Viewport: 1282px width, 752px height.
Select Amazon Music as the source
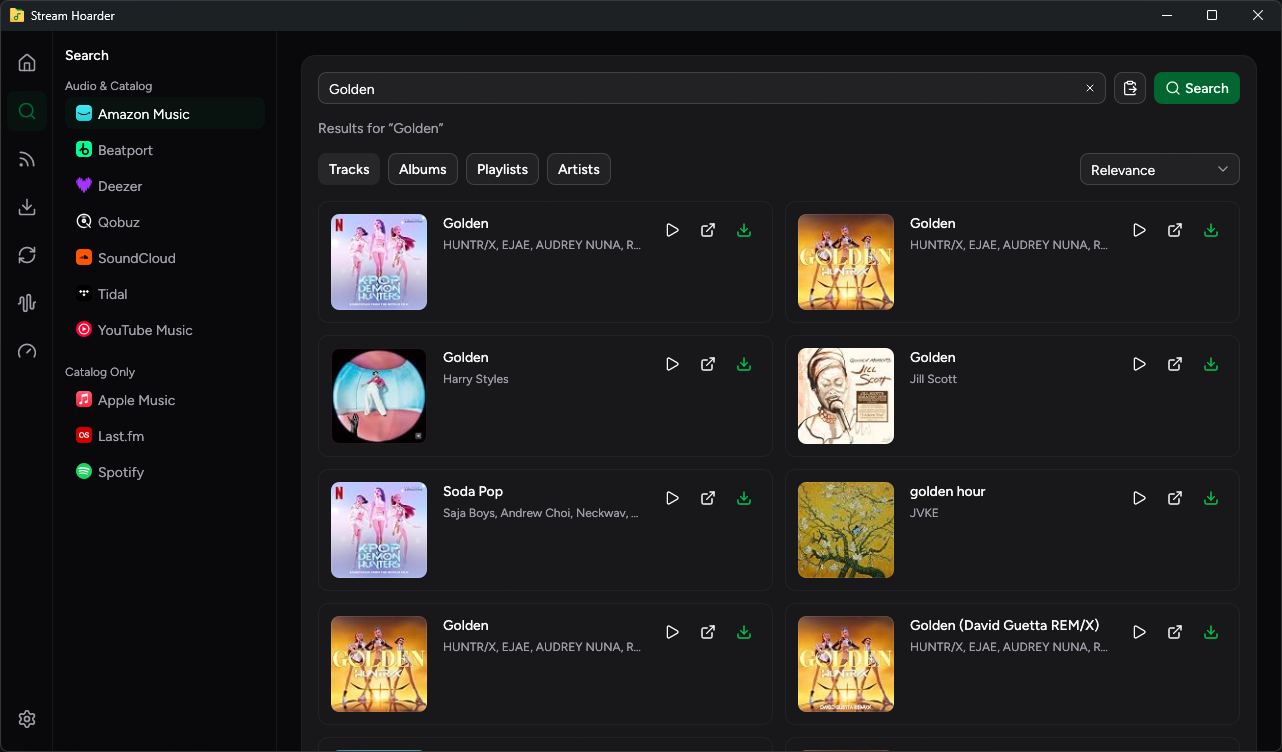pos(165,114)
